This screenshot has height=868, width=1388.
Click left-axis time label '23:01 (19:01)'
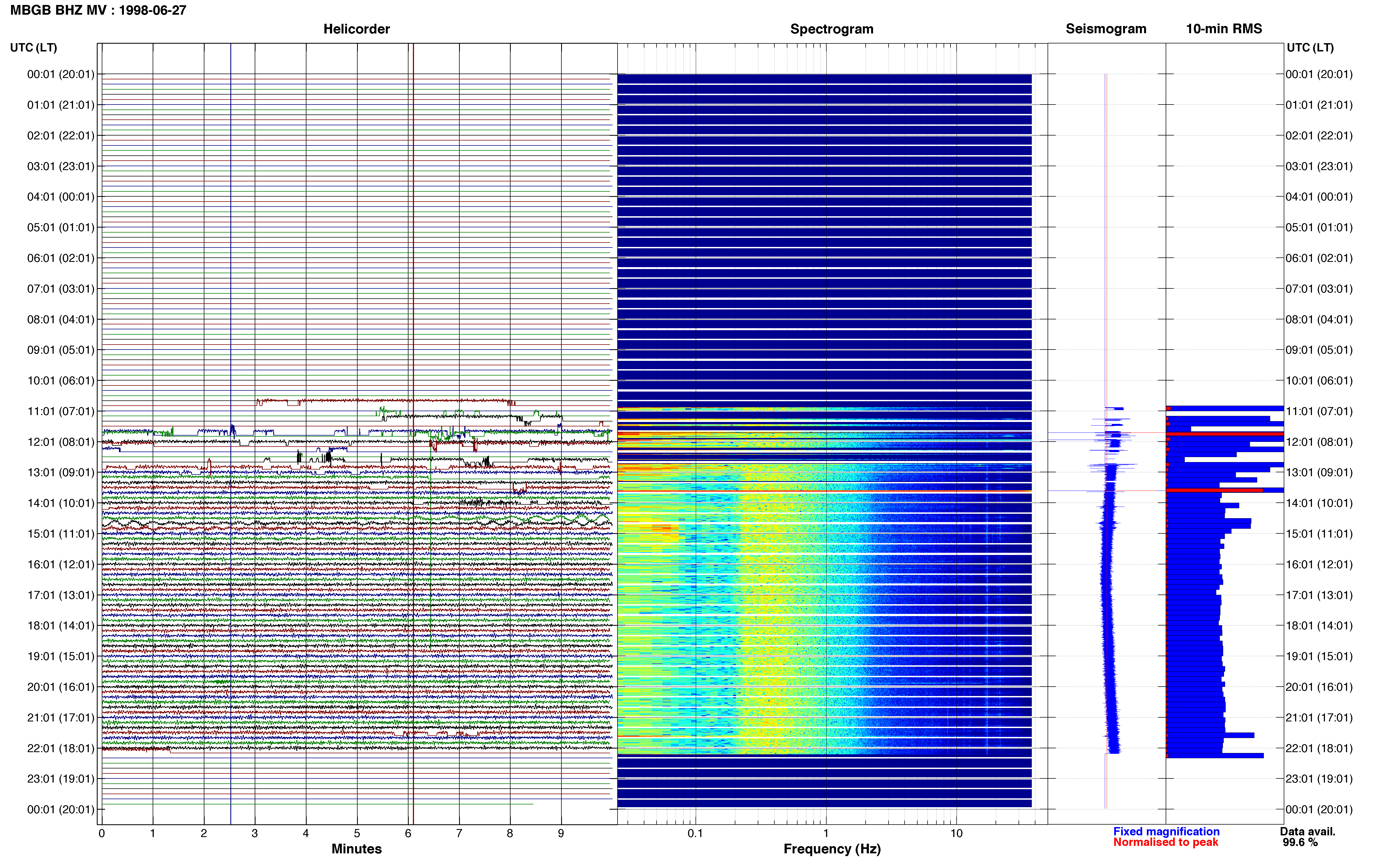[x=61, y=779]
